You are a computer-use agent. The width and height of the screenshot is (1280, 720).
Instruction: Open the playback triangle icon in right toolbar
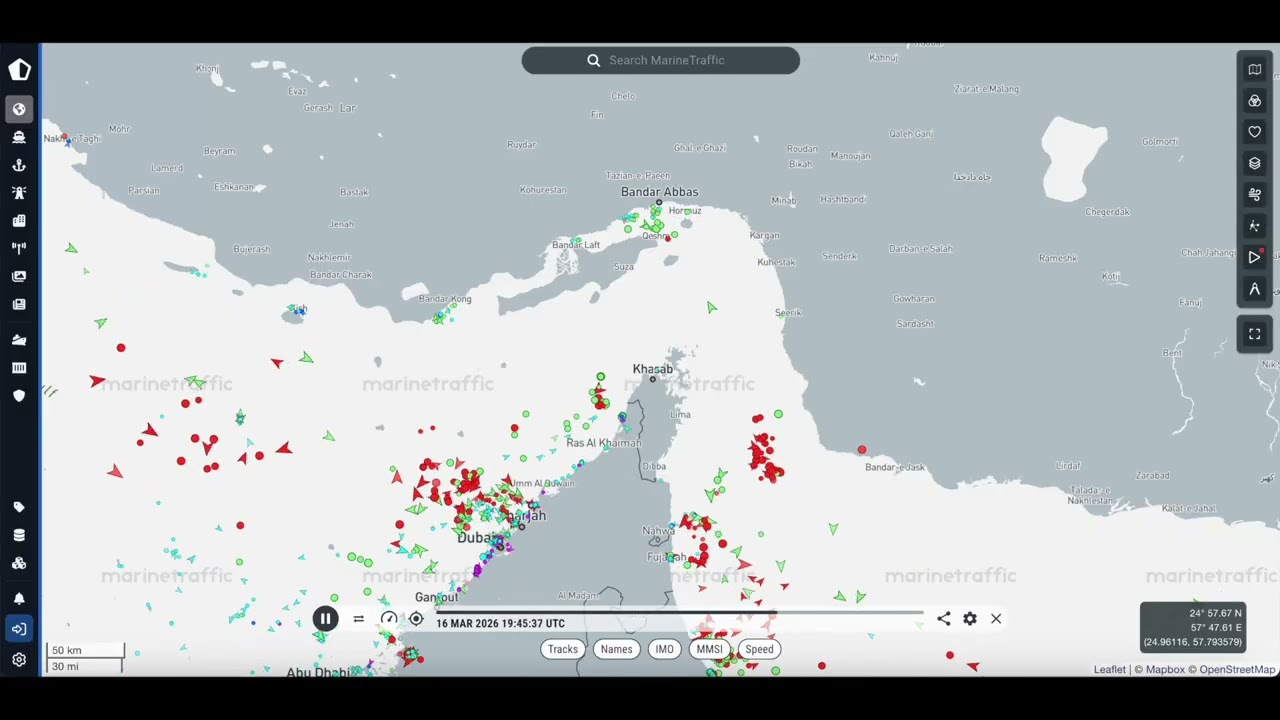1255,257
